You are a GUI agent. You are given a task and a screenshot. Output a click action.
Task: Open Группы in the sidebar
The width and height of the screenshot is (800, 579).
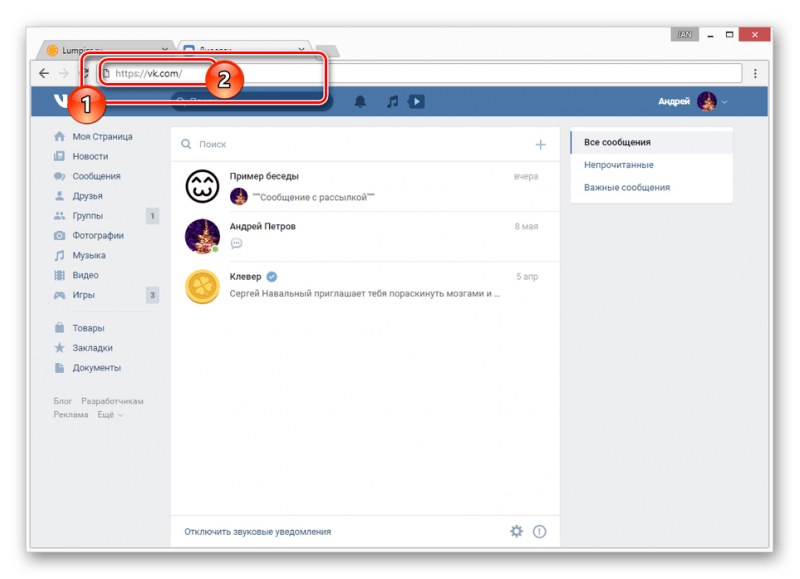(x=88, y=216)
